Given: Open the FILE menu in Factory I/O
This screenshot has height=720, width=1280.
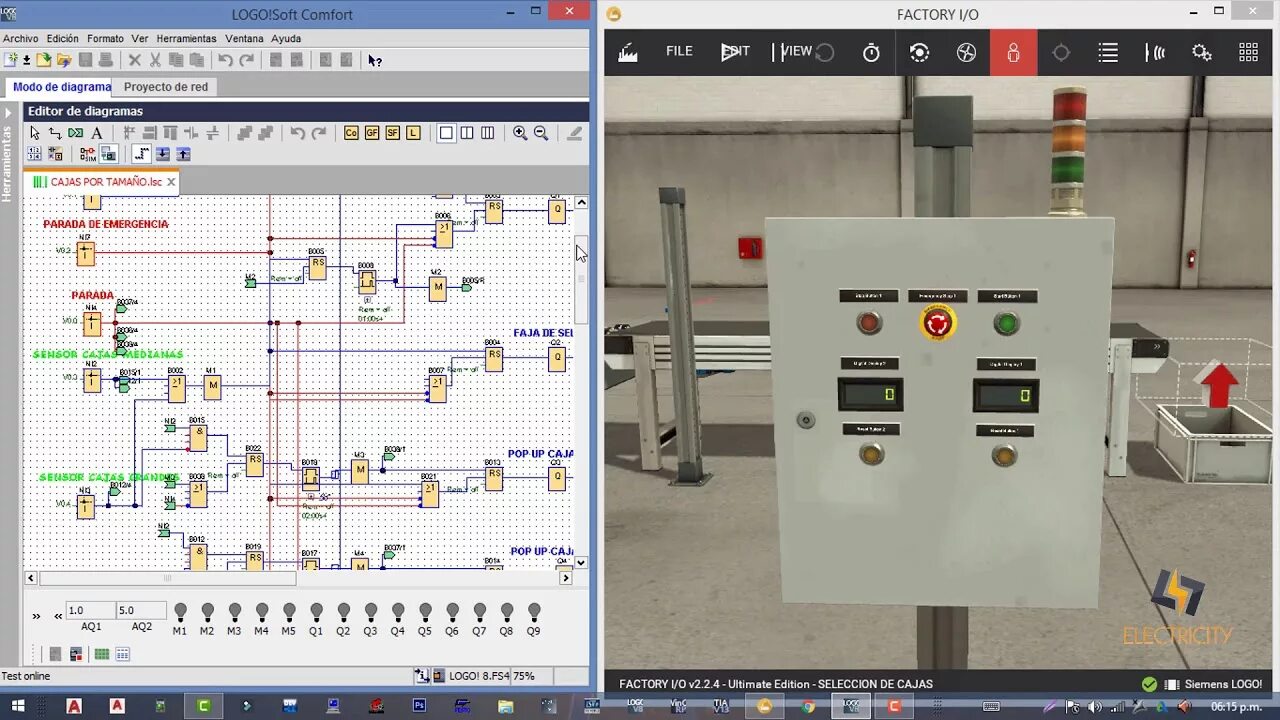Looking at the screenshot, I should coord(679,52).
